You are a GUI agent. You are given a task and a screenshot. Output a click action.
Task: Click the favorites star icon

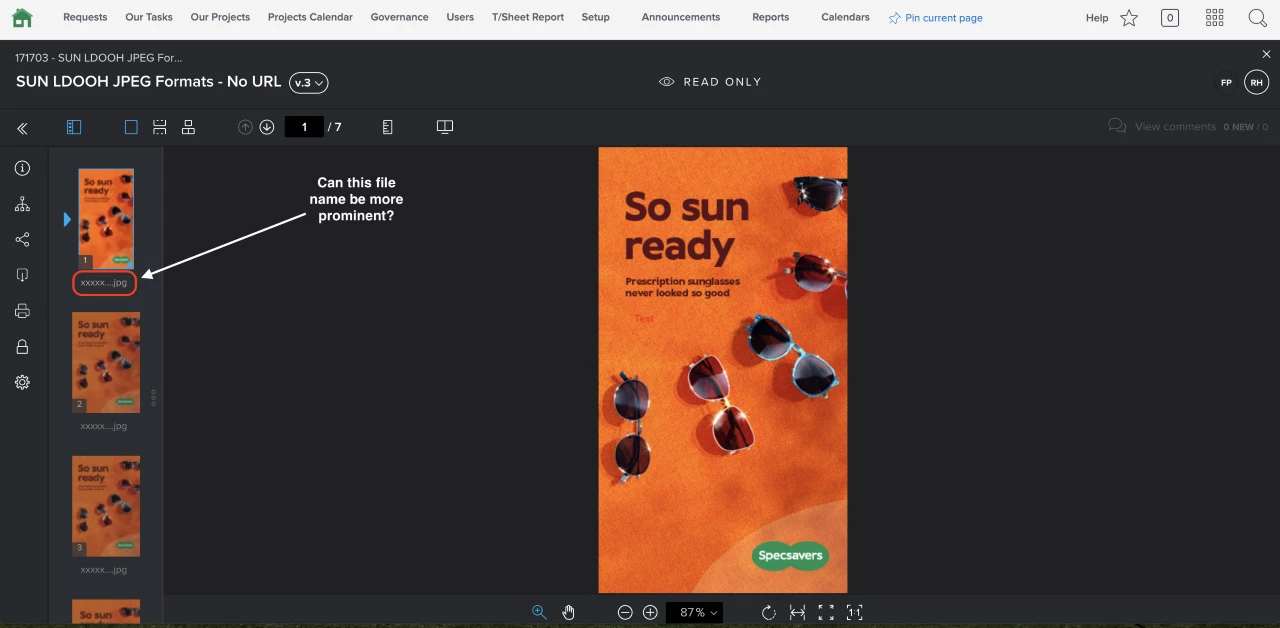click(1129, 18)
